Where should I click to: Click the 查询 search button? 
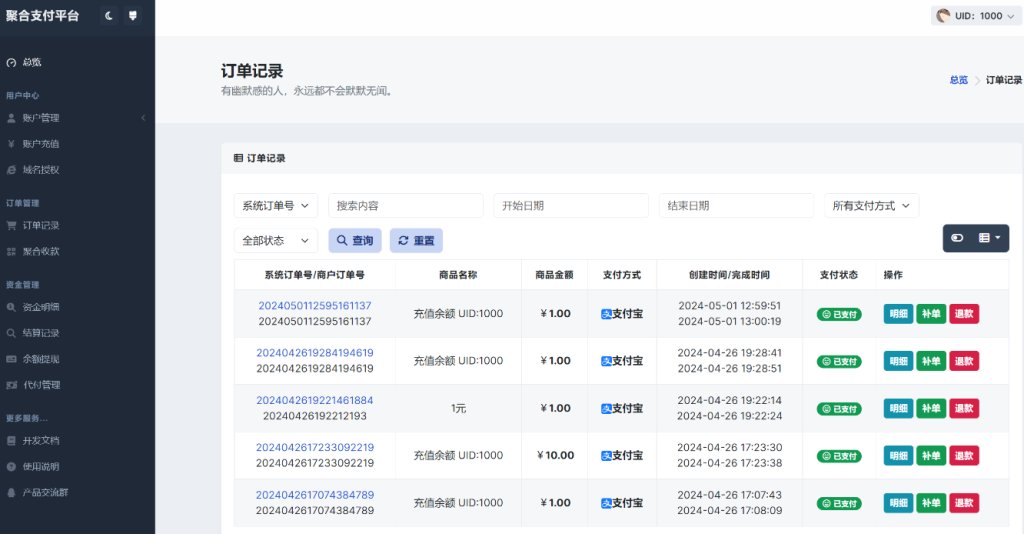[355, 241]
